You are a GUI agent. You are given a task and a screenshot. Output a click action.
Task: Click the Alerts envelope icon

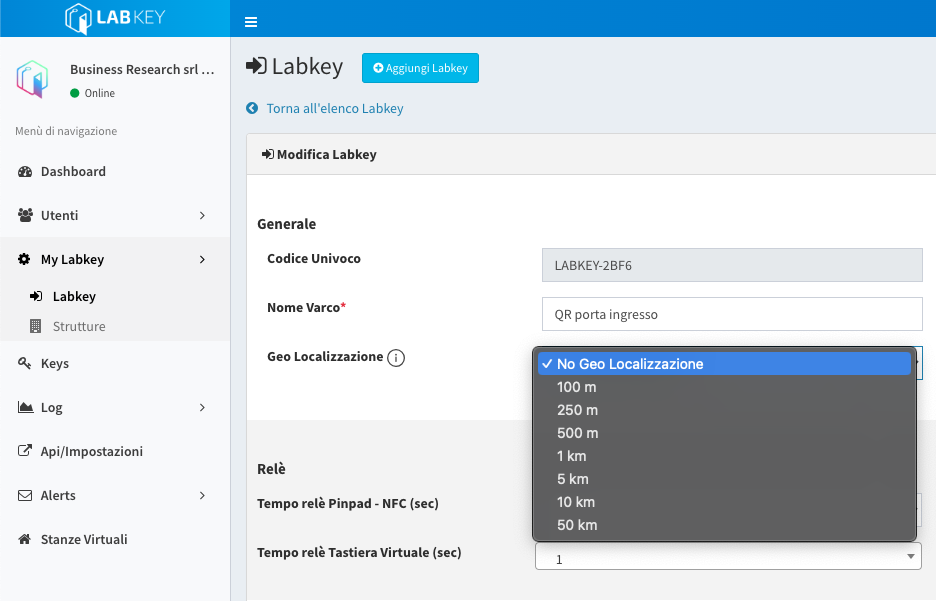coord(25,495)
